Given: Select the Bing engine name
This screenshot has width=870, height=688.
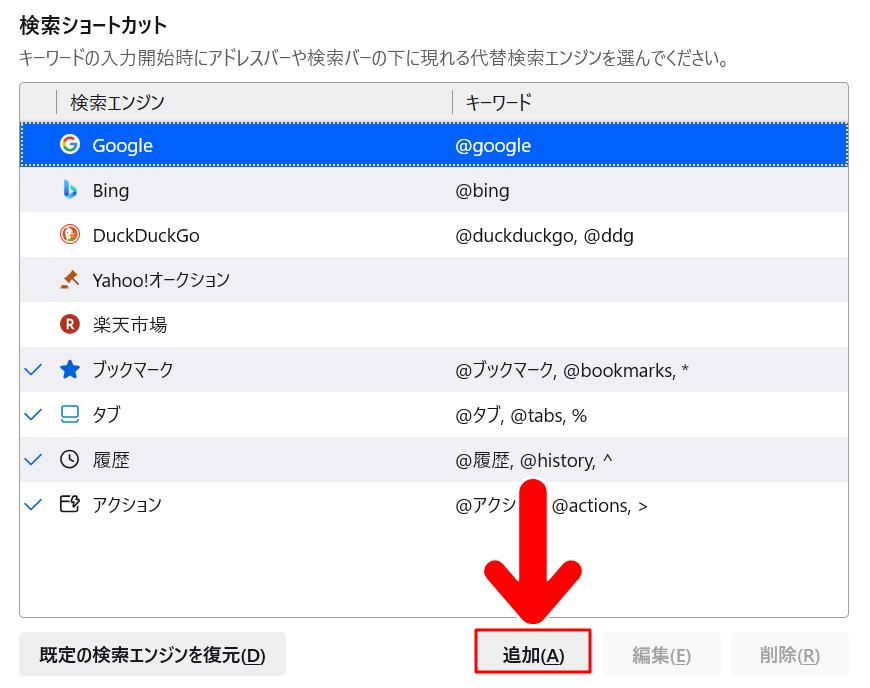Looking at the screenshot, I should (x=111, y=190).
